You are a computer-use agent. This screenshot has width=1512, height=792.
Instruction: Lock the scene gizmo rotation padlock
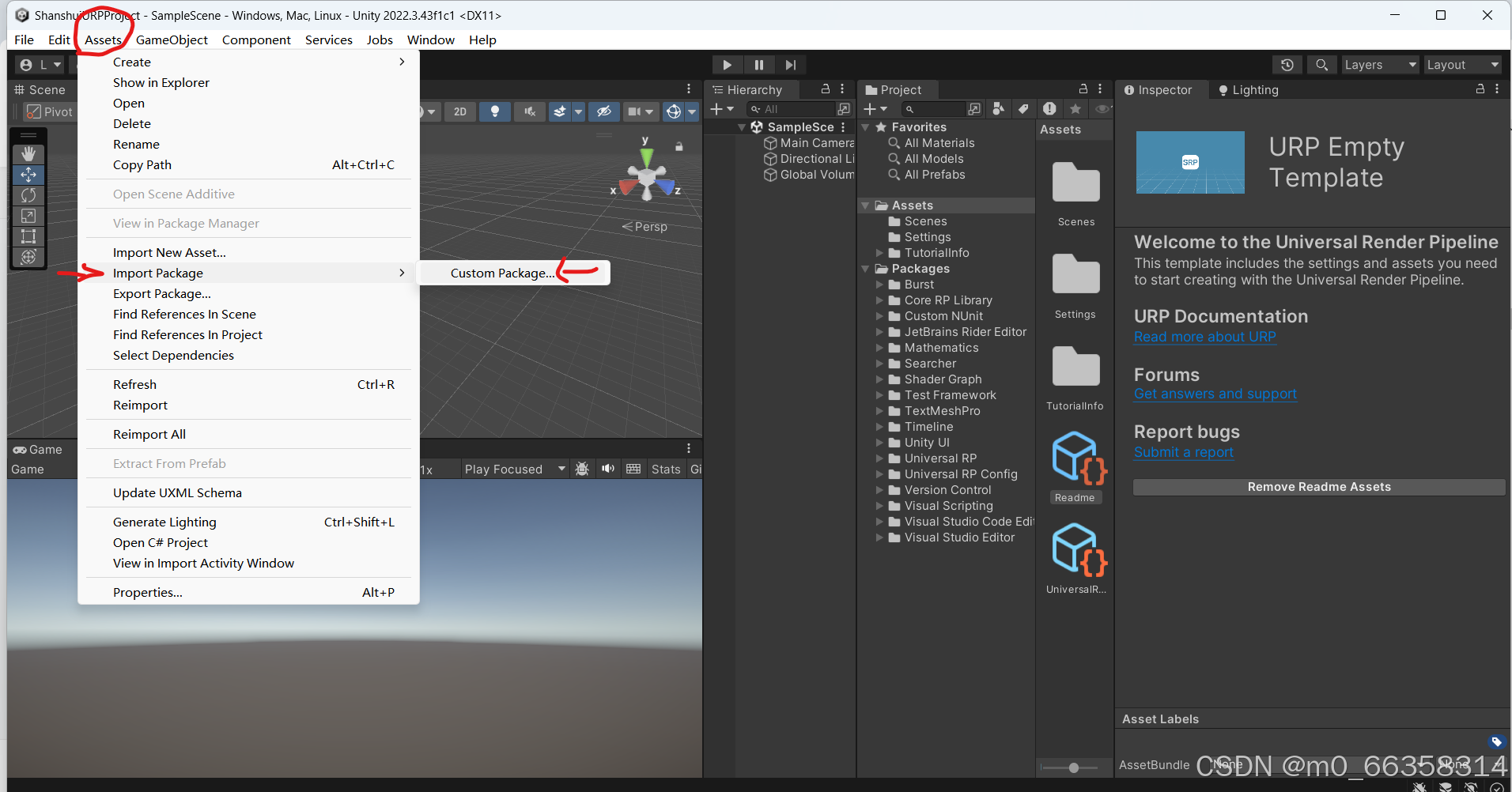point(679,146)
